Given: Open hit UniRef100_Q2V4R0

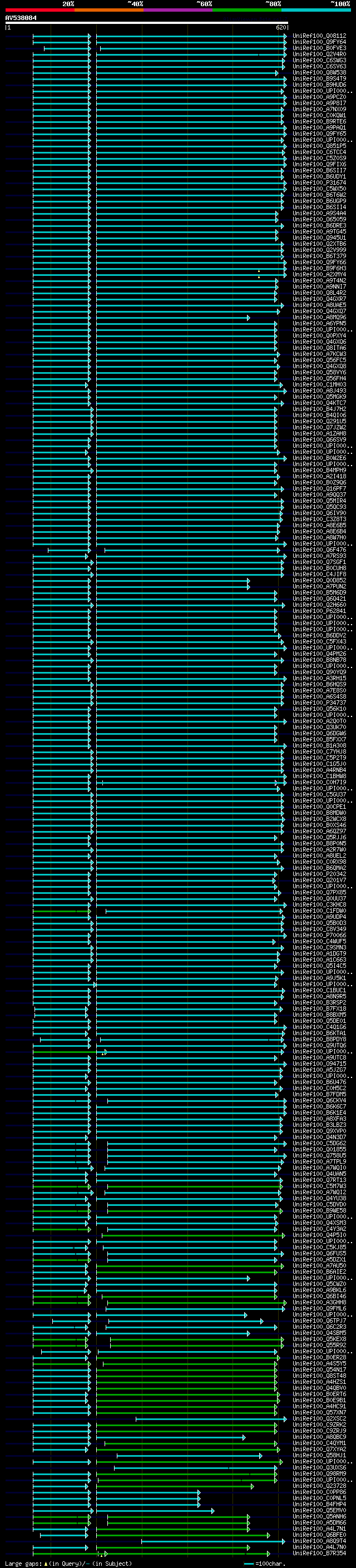Looking at the screenshot, I should 319,54.
